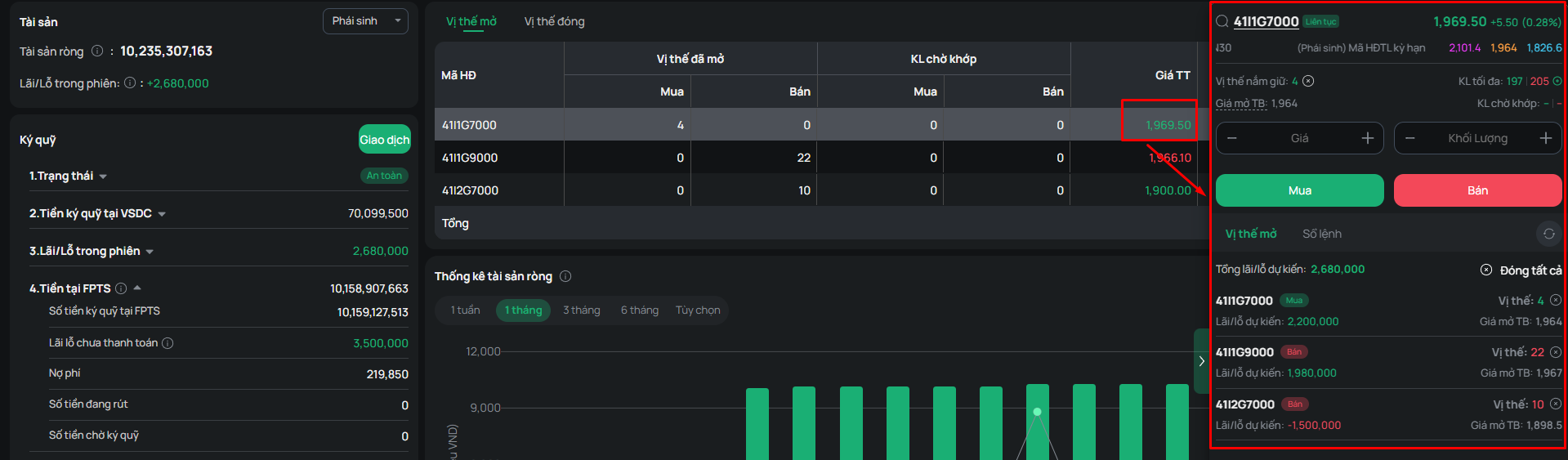The height and width of the screenshot is (460, 1568).
Task: Click the Mua badge on 41I1G7000 position
Action: coord(1294,301)
